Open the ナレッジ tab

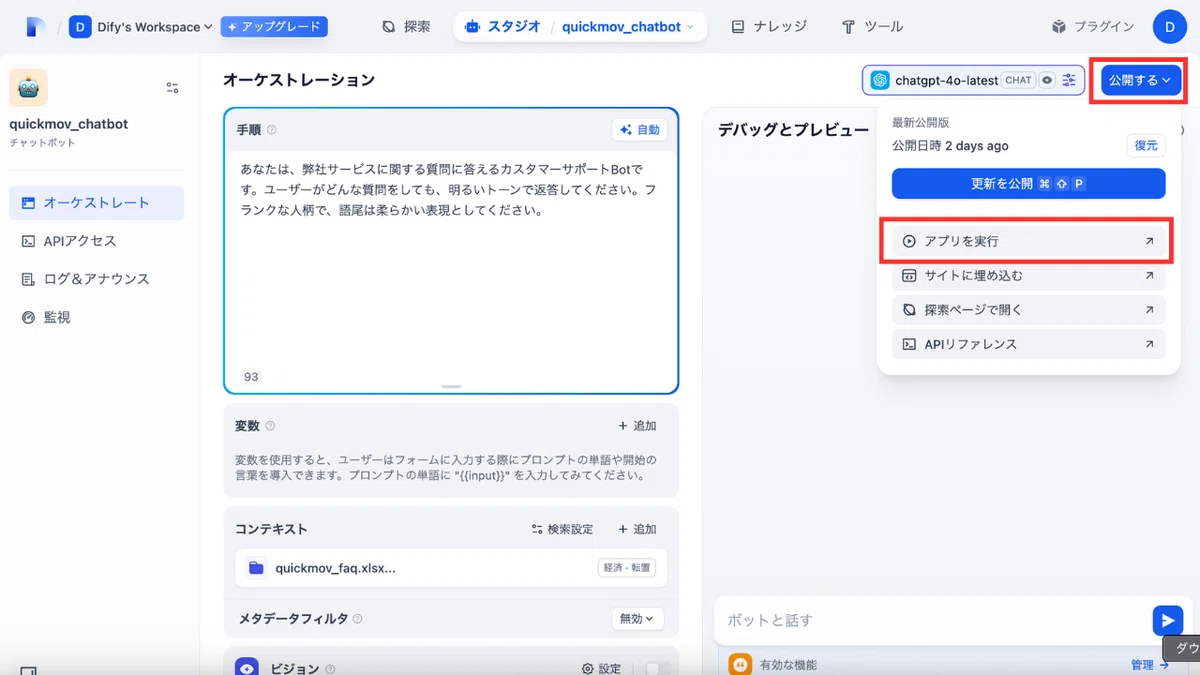pyautogui.click(x=768, y=27)
